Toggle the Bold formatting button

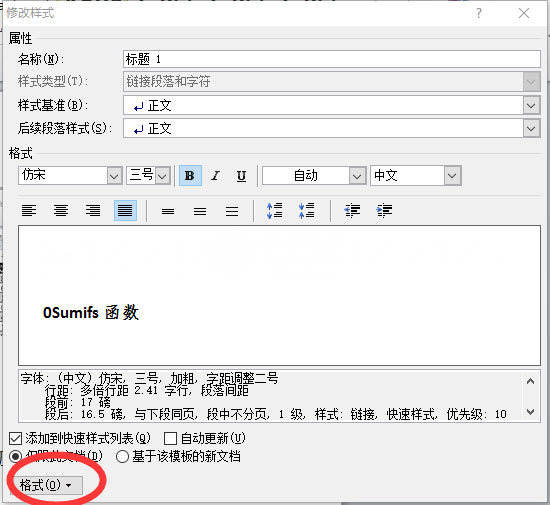point(190,175)
